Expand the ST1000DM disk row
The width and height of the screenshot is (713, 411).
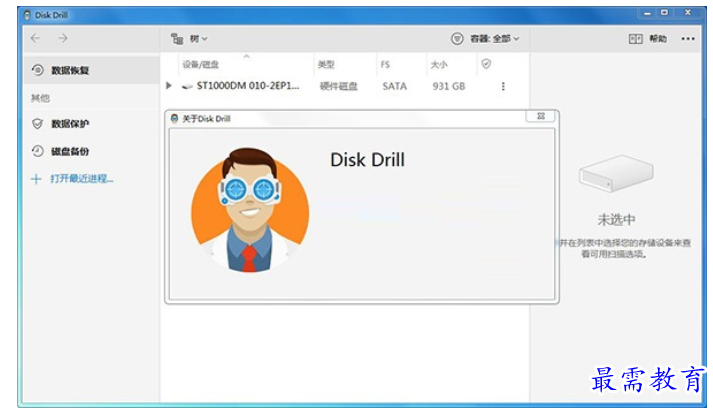[x=169, y=85]
